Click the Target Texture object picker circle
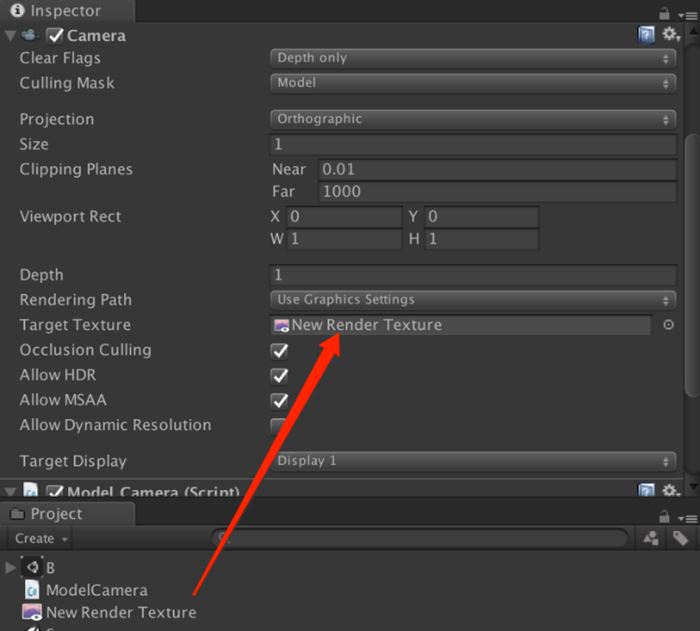The height and width of the screenshot is (631, 700). 669,325
